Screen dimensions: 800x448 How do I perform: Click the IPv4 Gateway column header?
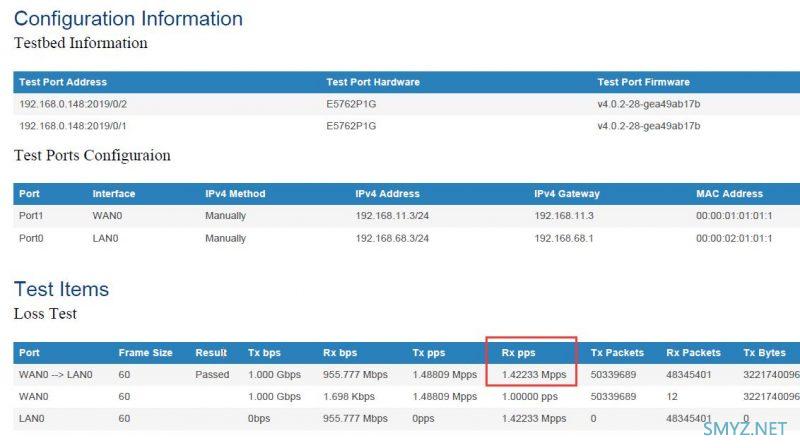567,194
